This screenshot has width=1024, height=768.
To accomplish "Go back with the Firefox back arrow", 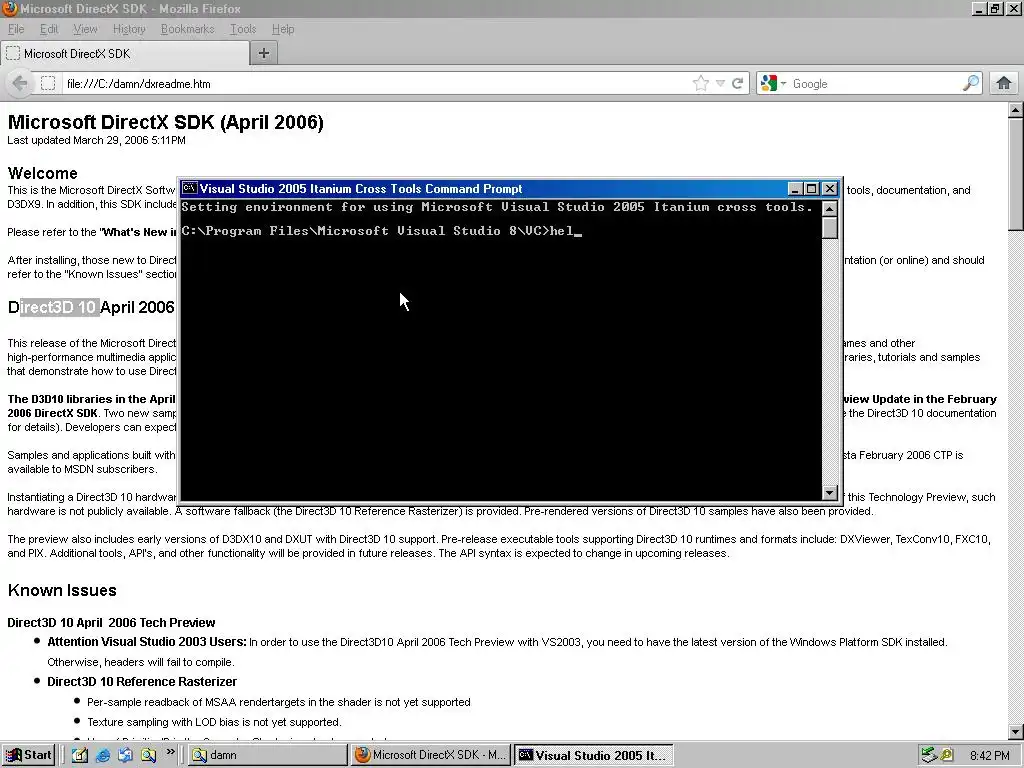I will coord(20,84).
